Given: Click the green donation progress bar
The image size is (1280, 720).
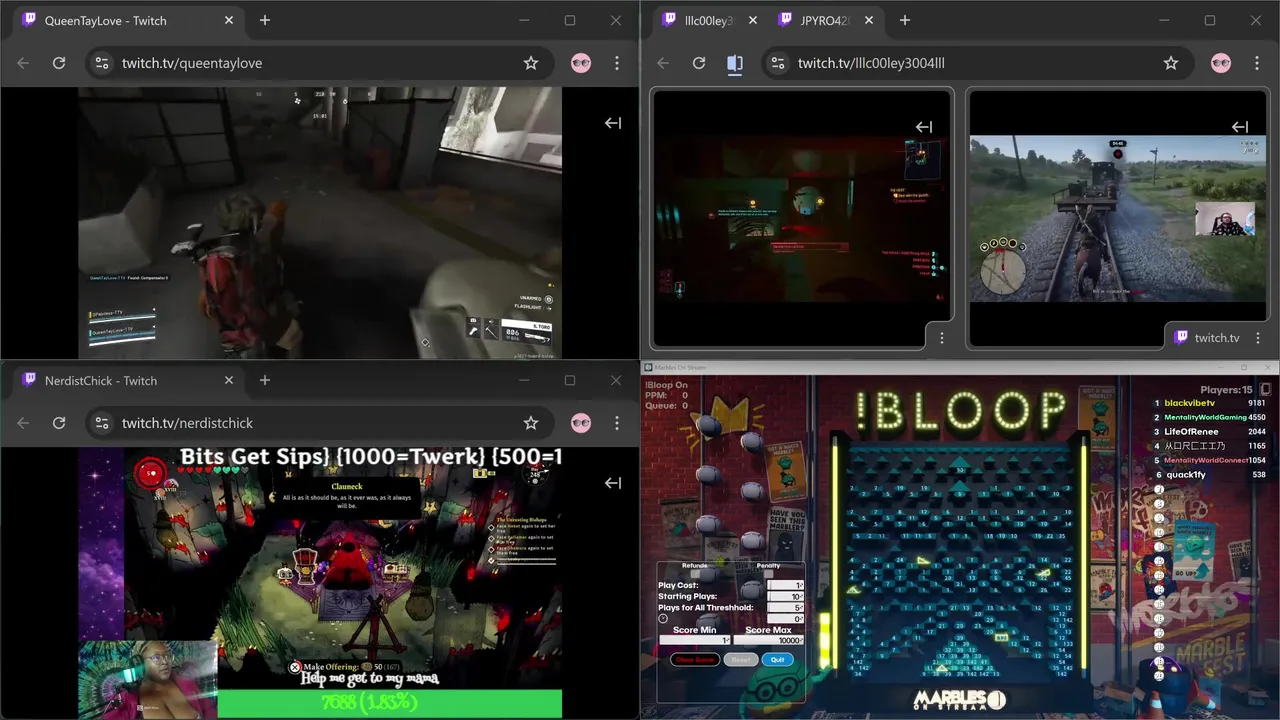Looking at the screenshot, I should pyautogui.click(x=390, y=703).
